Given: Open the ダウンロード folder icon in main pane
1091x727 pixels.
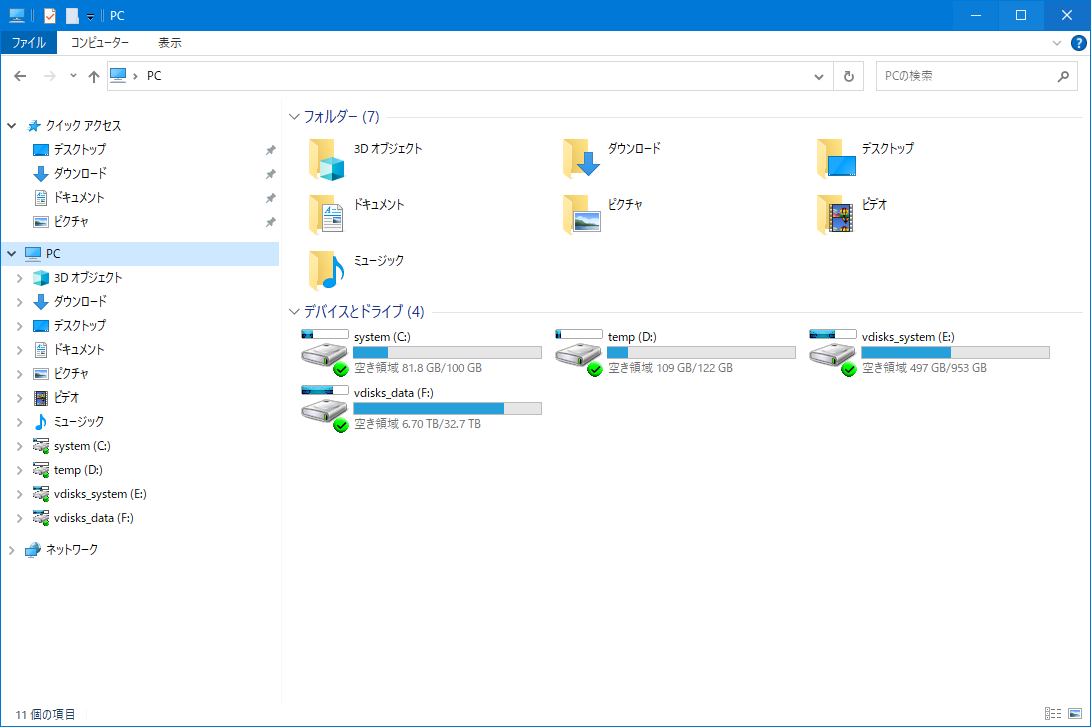Looking at the screenshot, I should coord(581,158).
